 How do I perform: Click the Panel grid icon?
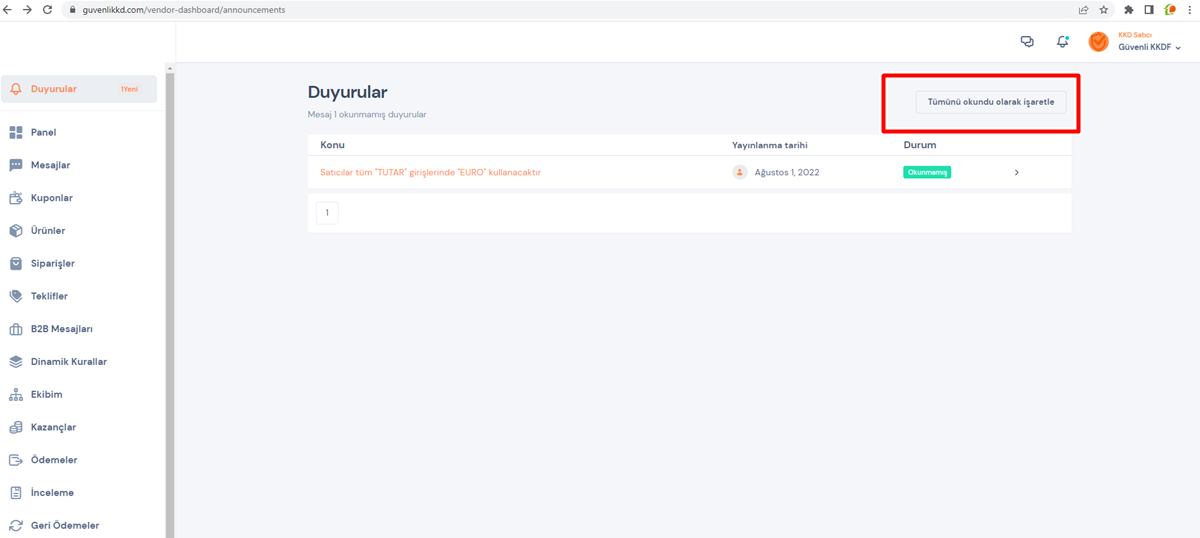(x=15, y=132)
